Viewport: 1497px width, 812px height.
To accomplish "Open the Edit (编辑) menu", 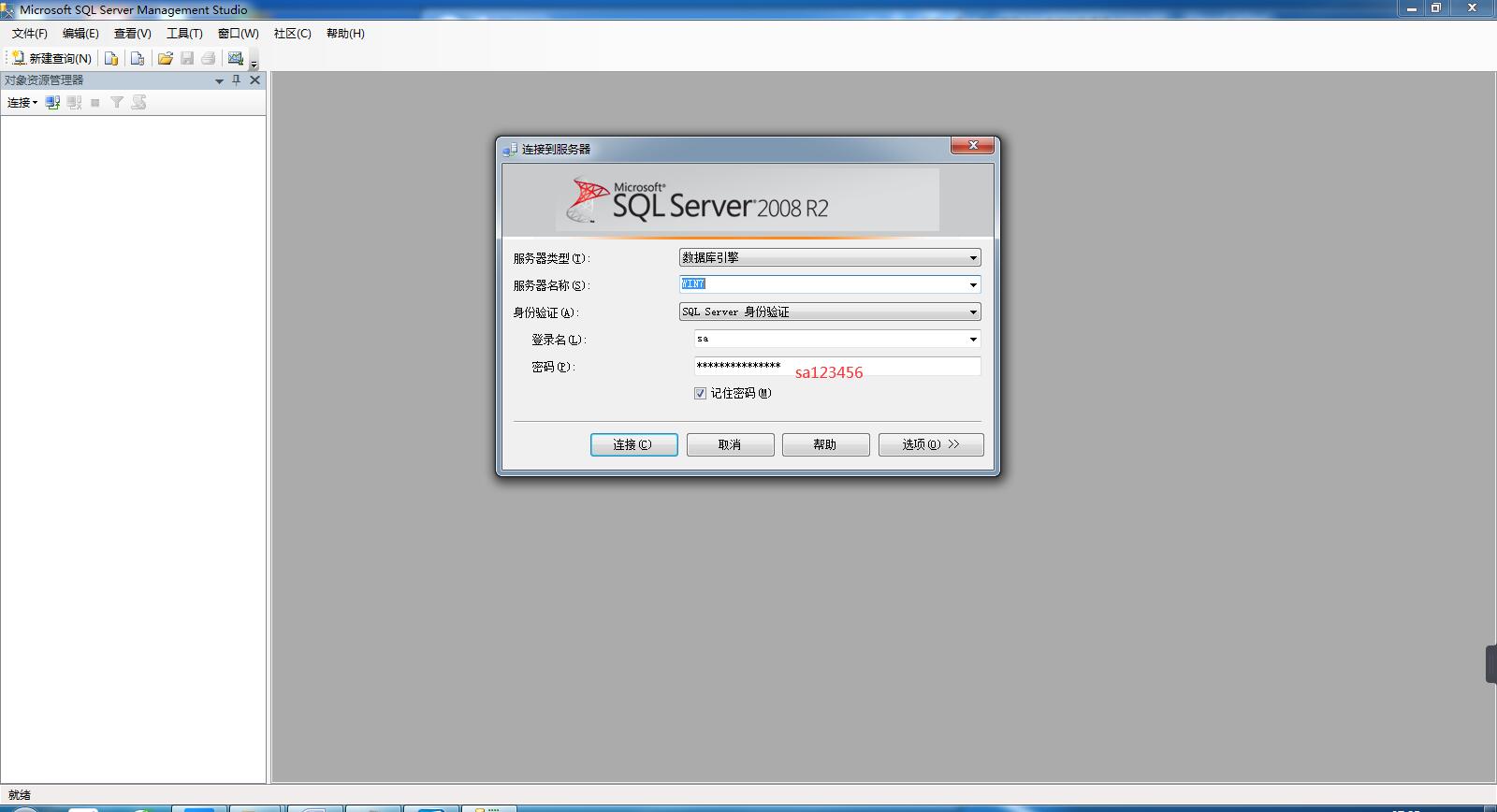I will coord(80,34).
